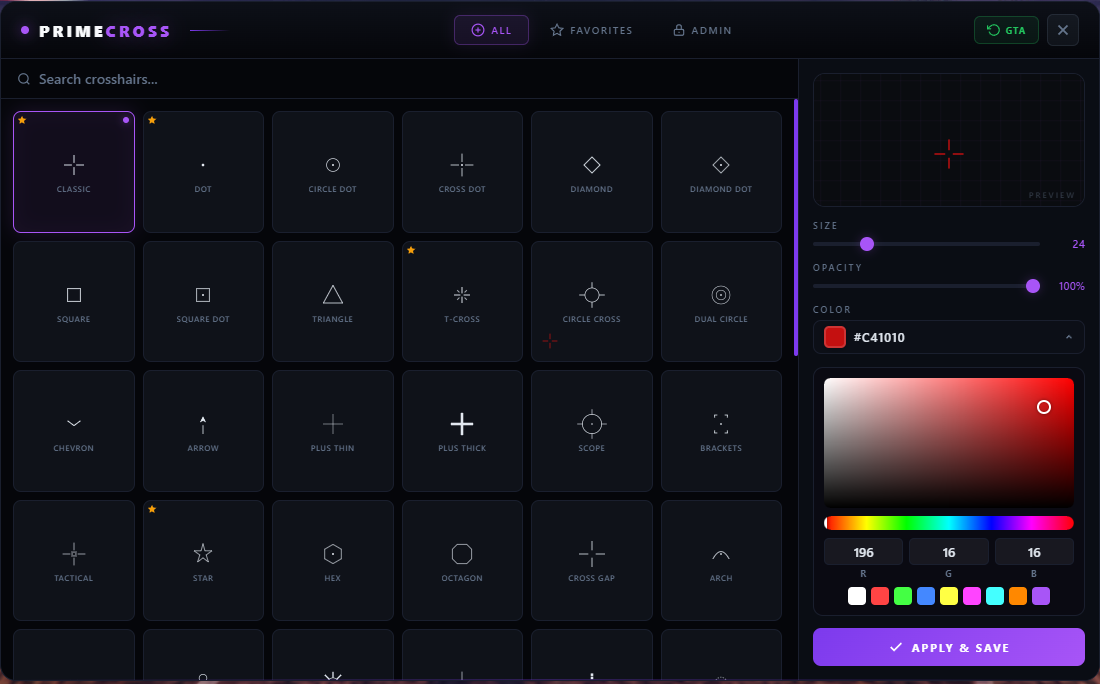Click the Search crosshairs field
The image size is (1100, 684).
pos(400,79)
